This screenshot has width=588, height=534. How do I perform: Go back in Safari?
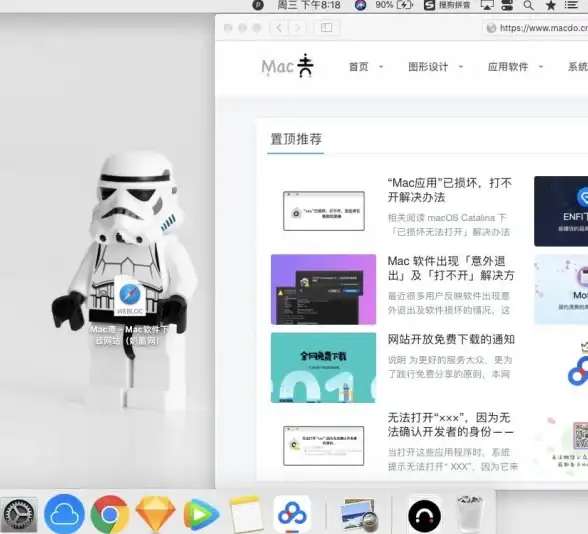(279, 28)
